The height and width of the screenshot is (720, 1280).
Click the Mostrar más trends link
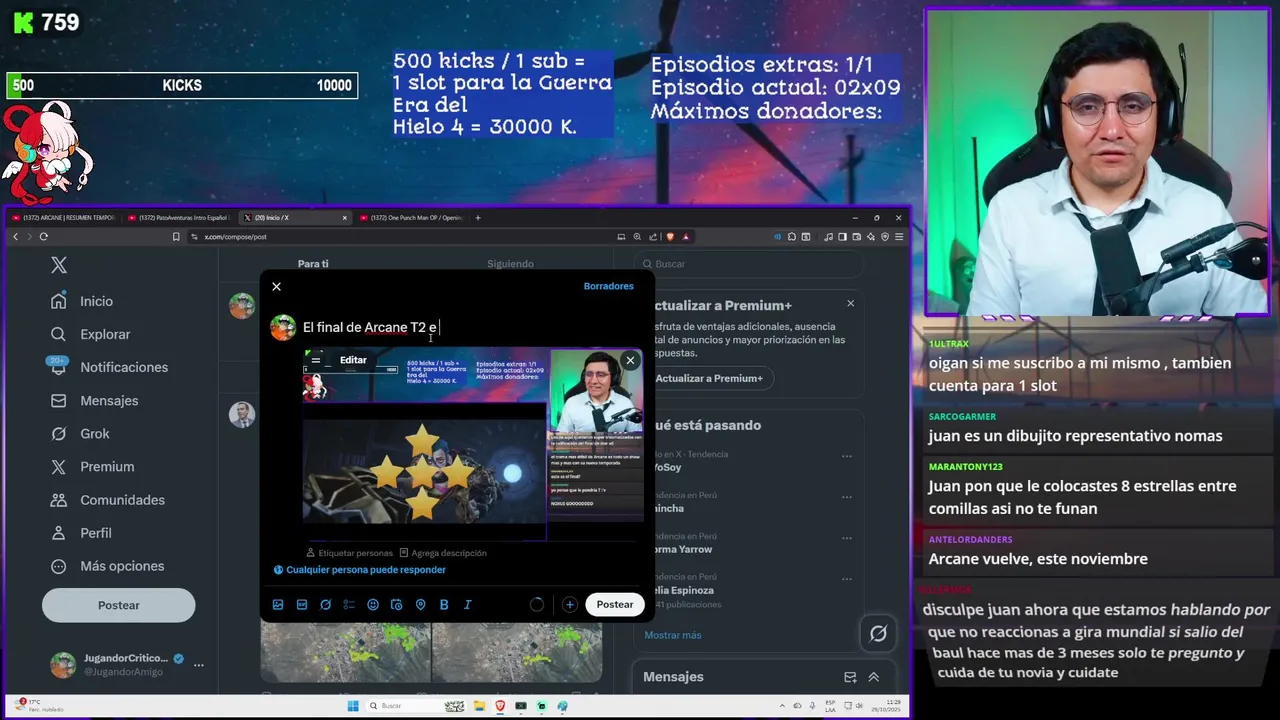(673, 635)
